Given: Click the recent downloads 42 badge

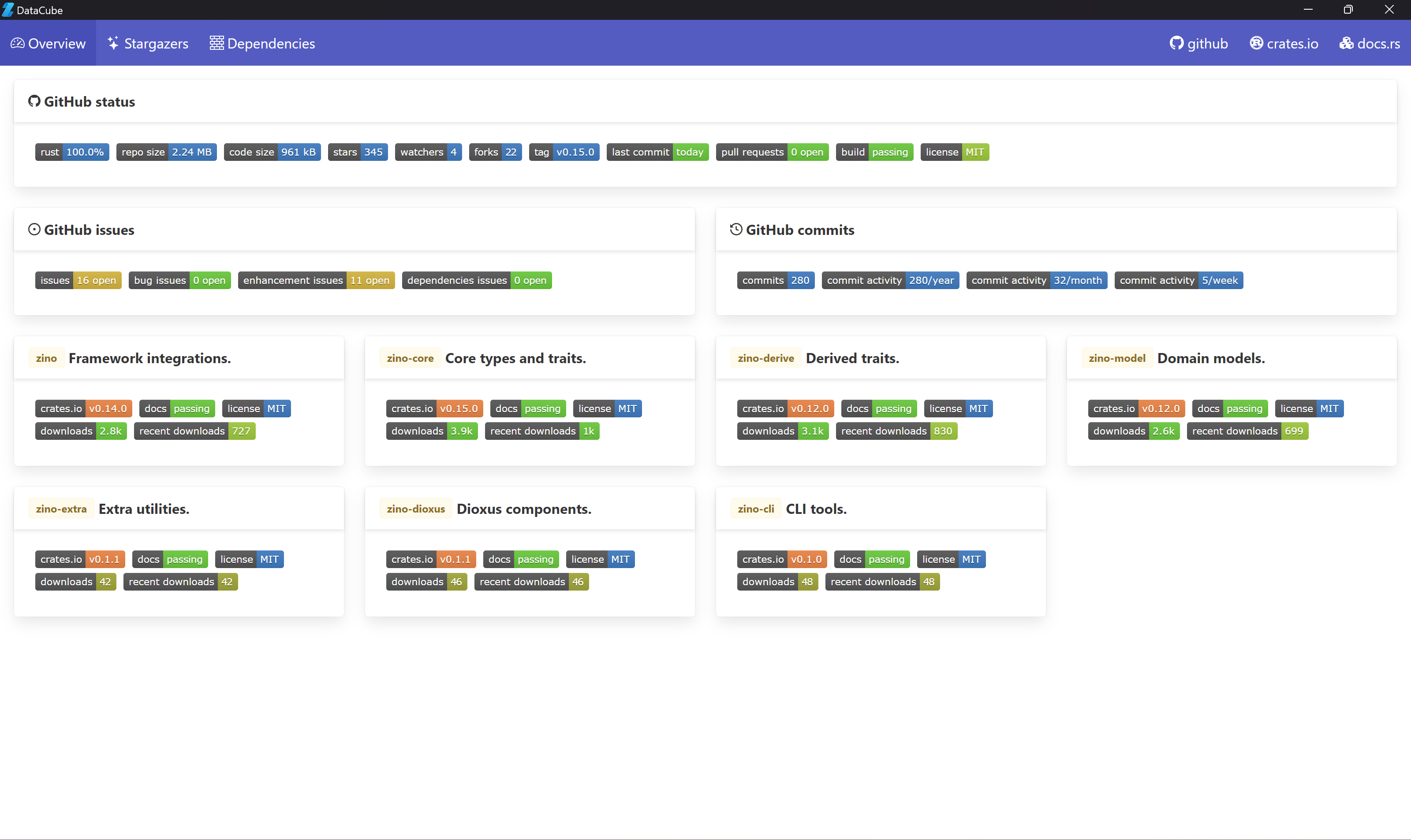Looking at the screenshot, I should pos(181,581).
